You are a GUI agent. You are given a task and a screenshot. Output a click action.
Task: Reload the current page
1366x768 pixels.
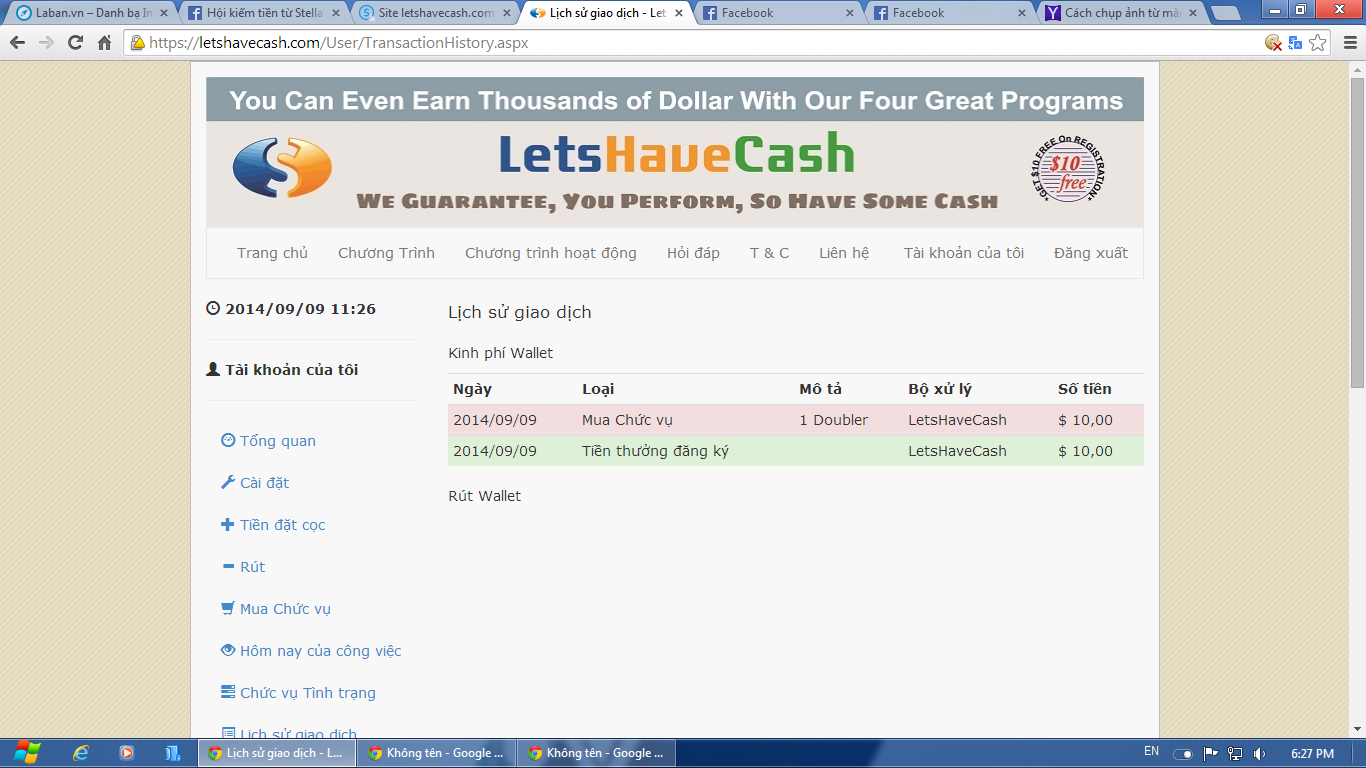pyautogui.click(x=75, y=43)
